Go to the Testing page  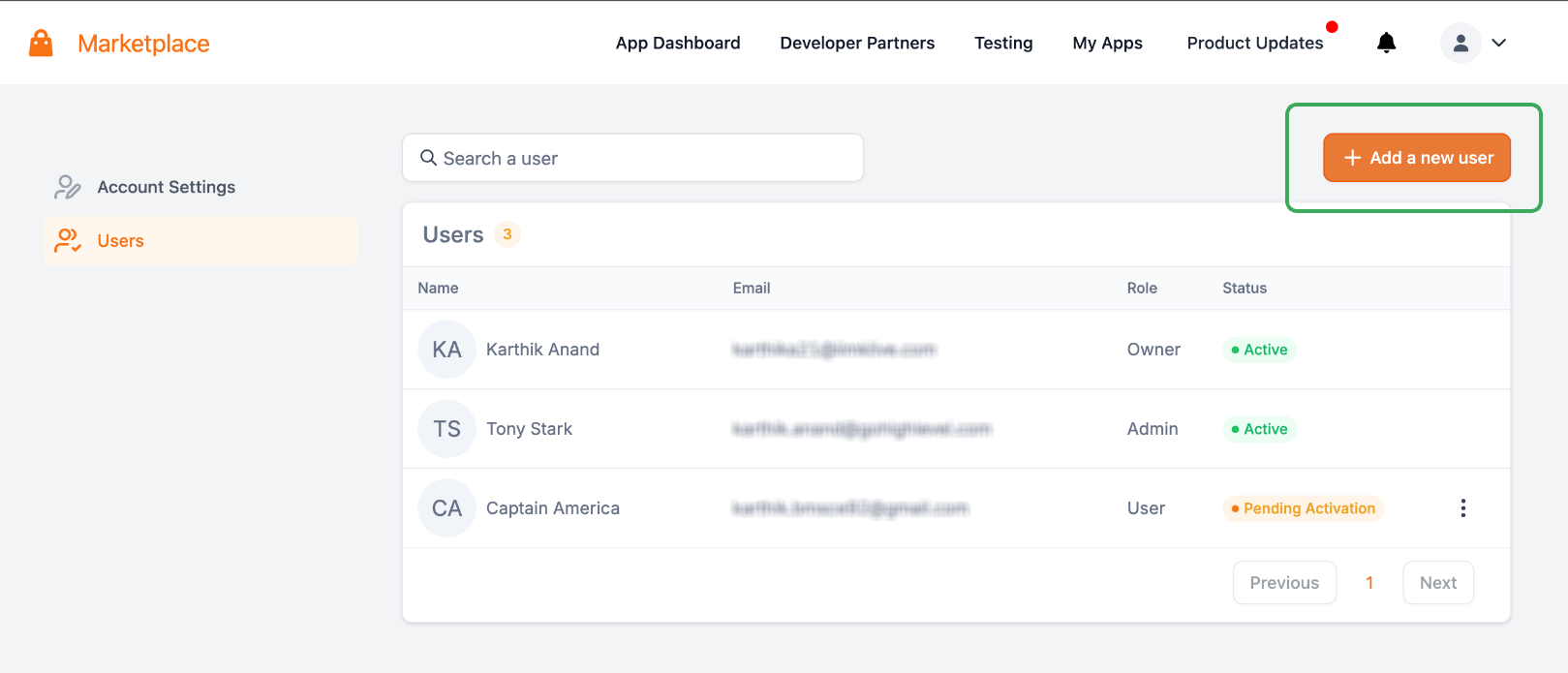click(x=1003, y=43)
